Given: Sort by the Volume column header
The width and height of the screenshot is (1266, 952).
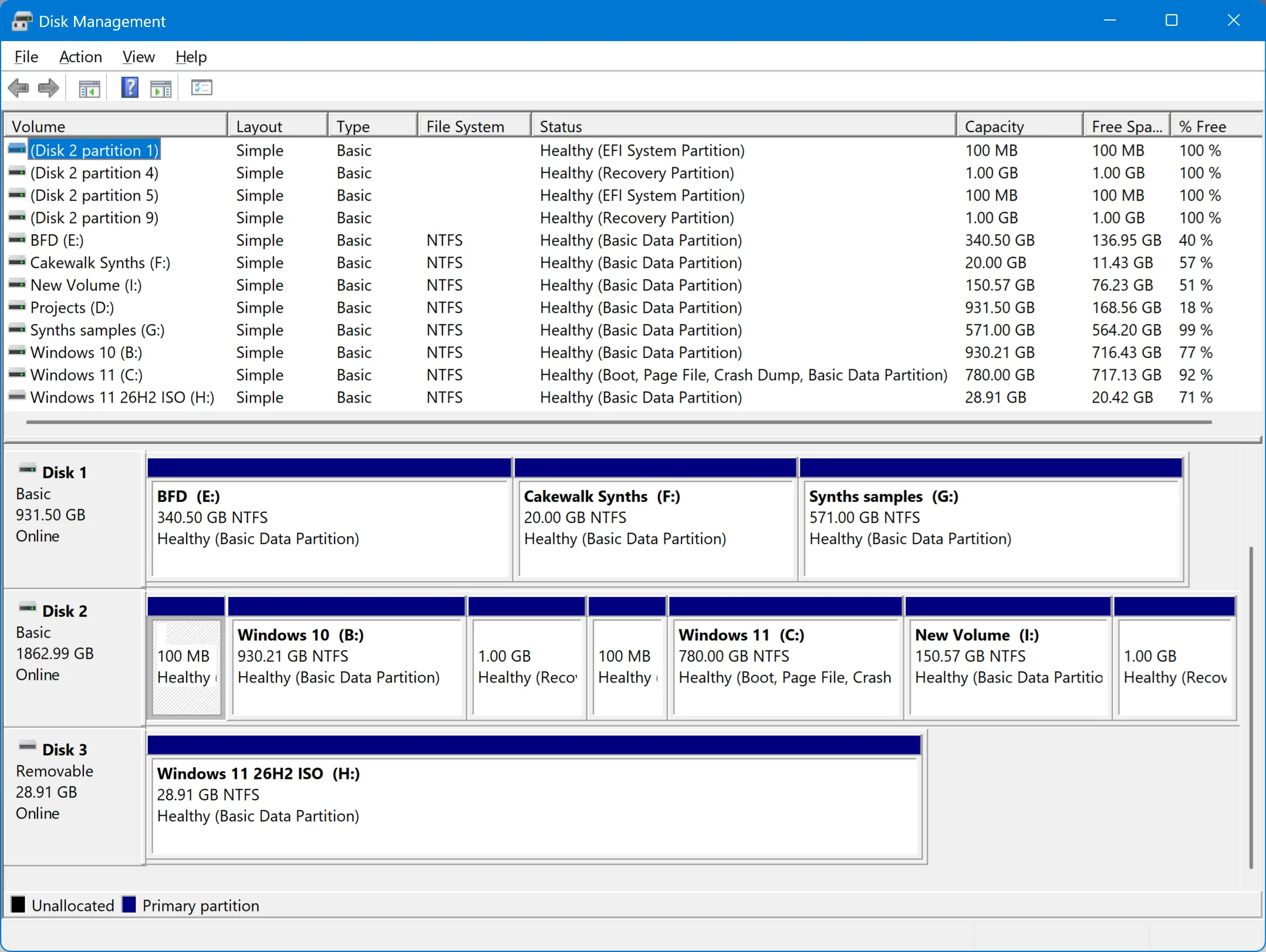Looking at the screenshot, I should pyautogui.click(x=116, y=126).
